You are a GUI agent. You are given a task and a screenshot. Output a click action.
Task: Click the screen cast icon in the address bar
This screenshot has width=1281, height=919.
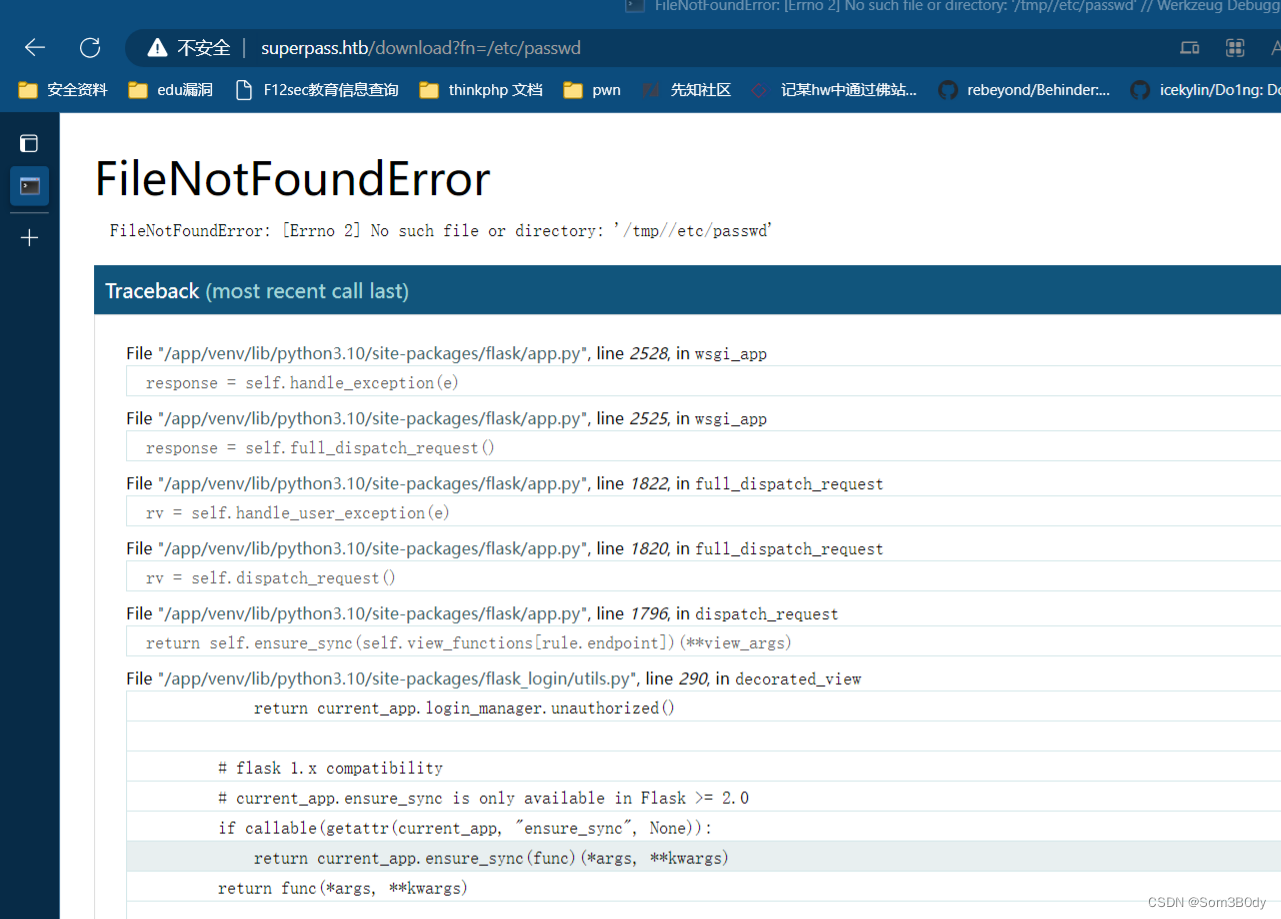[x=1189, y=48]
